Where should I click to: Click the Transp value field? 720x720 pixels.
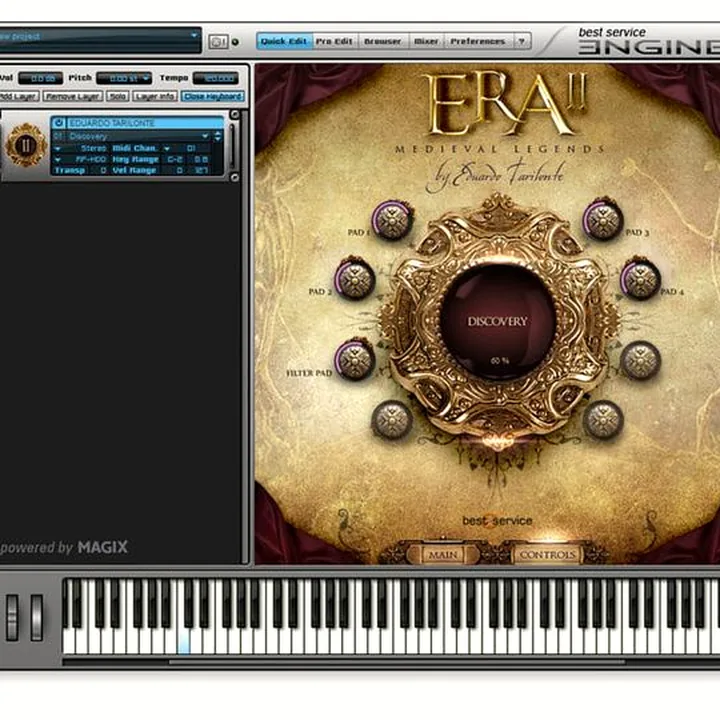pos(103,170)
